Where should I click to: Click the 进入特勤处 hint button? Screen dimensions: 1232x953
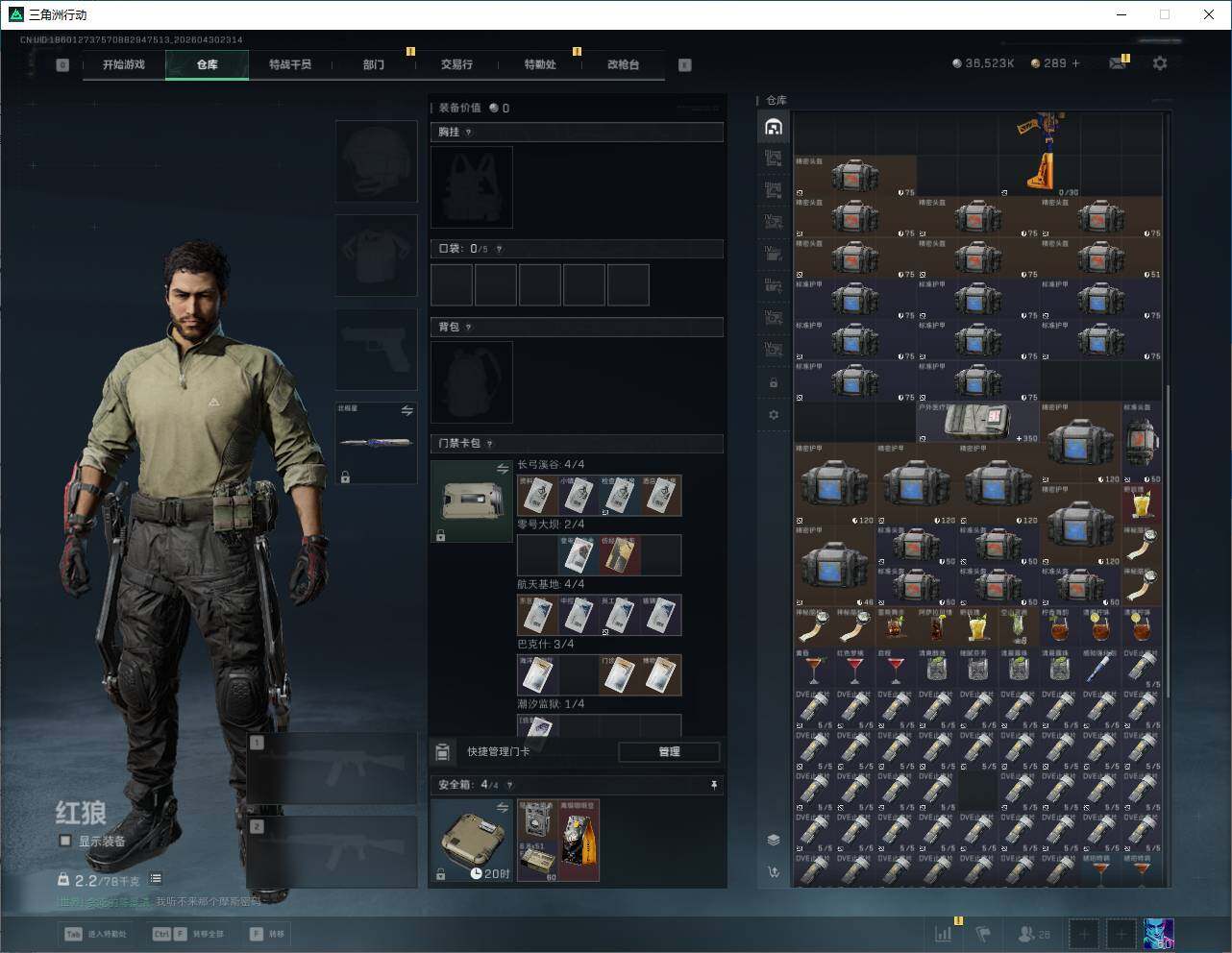pyautogui.click(x=95, y=934)
